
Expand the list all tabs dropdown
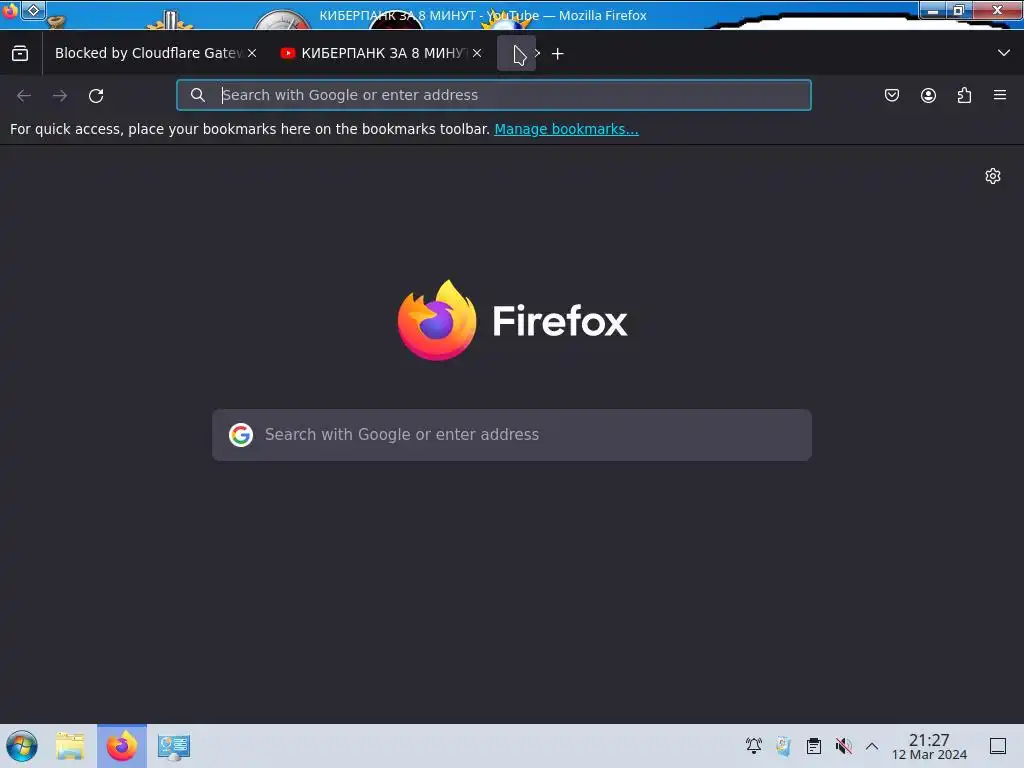[x=1004, y=54]
